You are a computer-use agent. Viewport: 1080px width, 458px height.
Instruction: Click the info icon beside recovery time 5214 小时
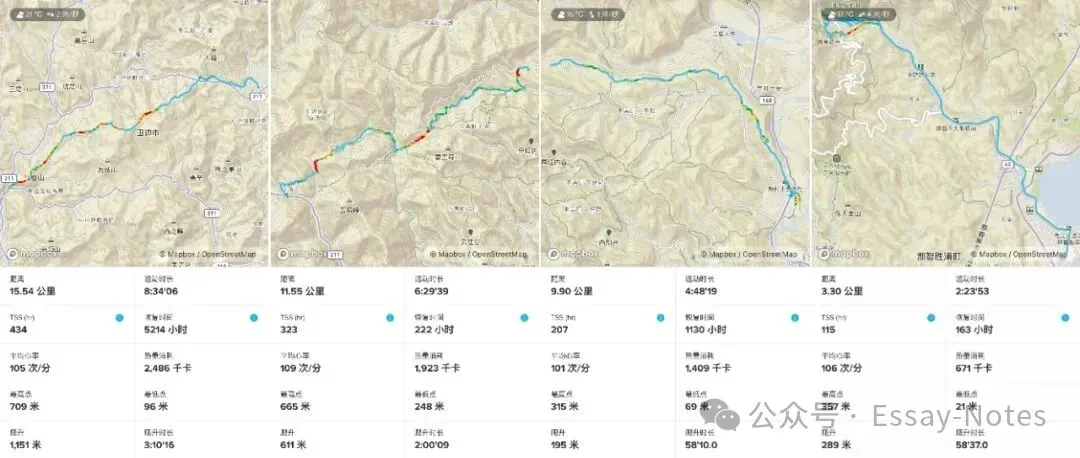(x=253, y=317)
